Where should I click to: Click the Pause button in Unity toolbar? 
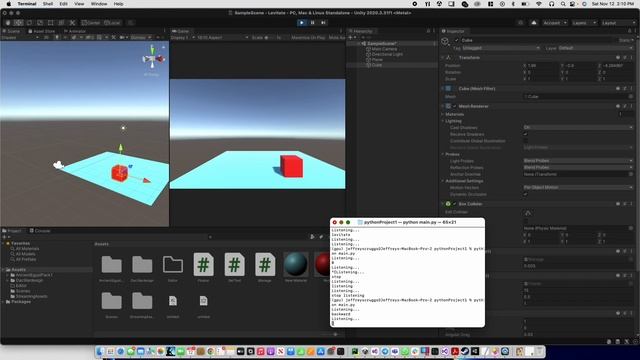point(313,23)
